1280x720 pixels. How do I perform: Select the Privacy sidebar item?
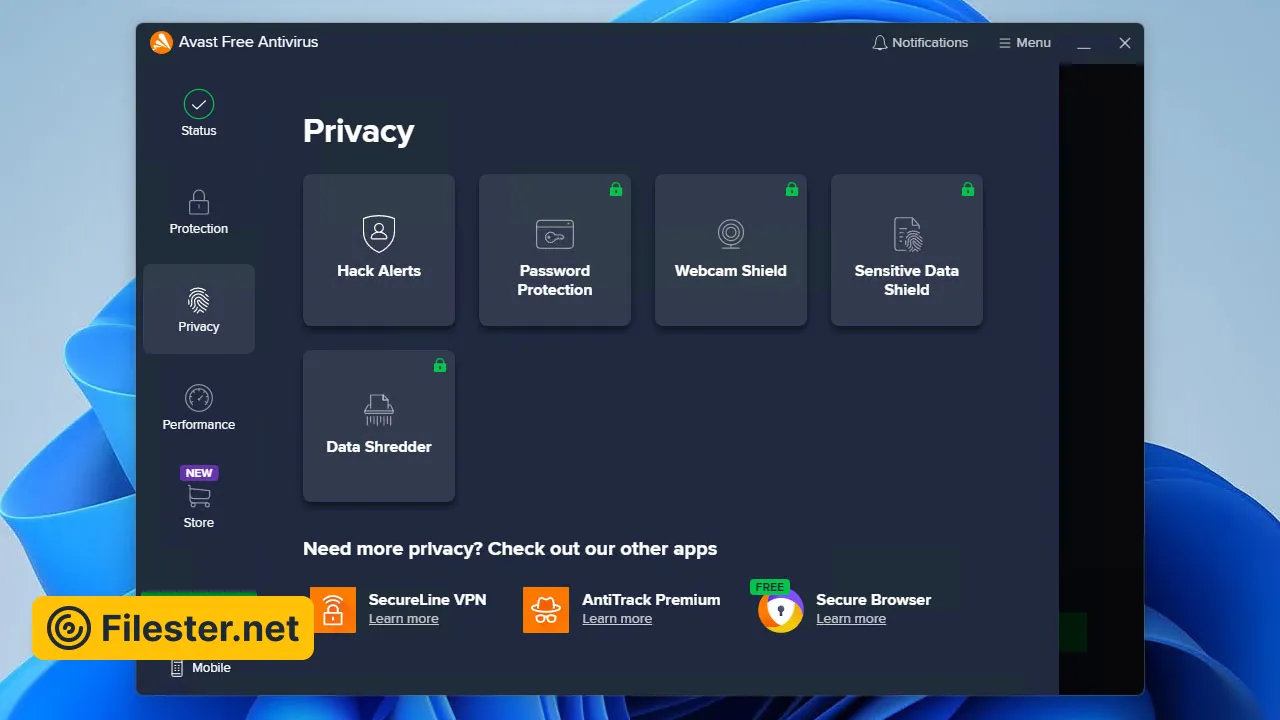pos(199,309)
